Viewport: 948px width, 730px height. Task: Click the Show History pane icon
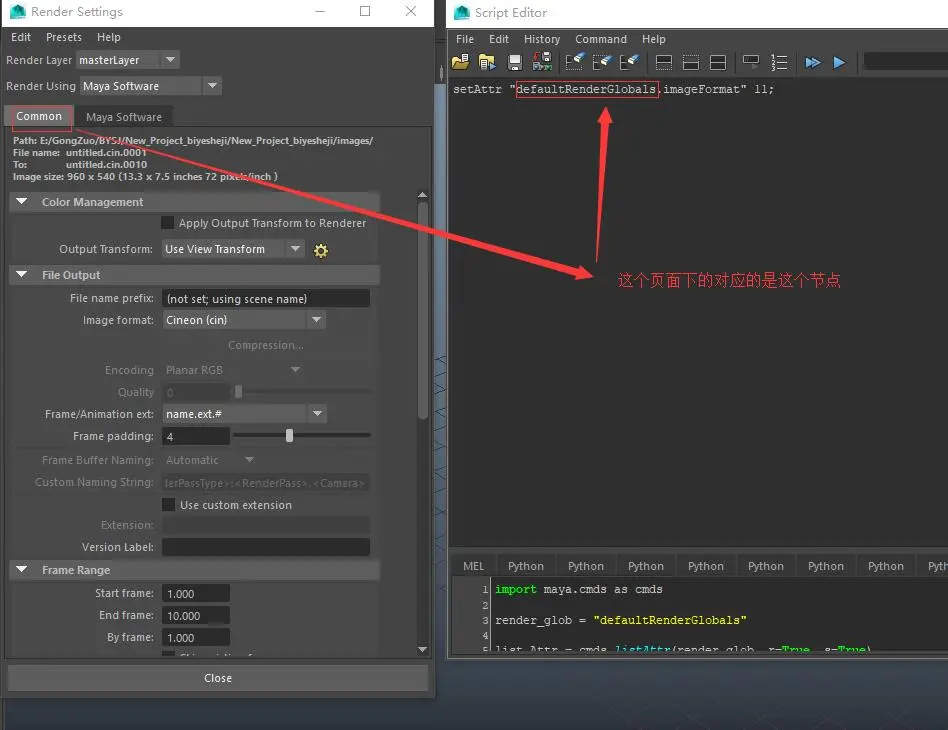[x=663, y=62]
